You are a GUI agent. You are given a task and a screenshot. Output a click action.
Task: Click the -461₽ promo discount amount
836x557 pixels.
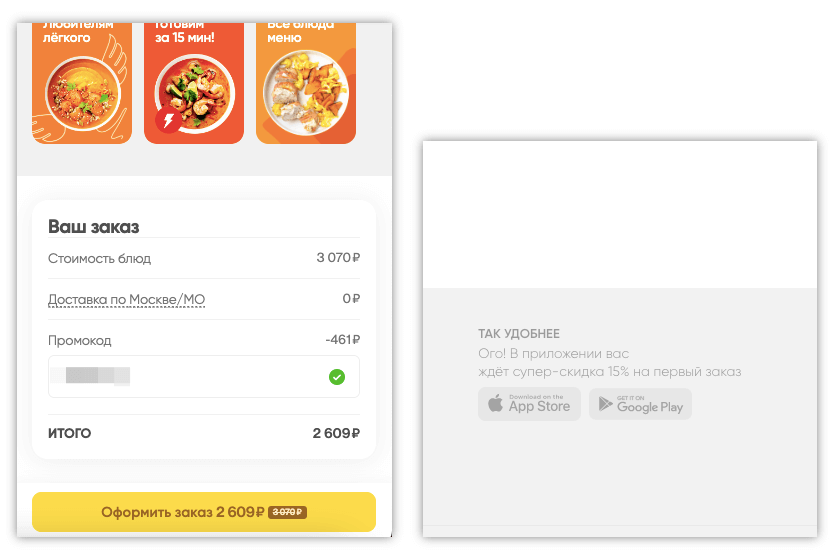point(342,340)
